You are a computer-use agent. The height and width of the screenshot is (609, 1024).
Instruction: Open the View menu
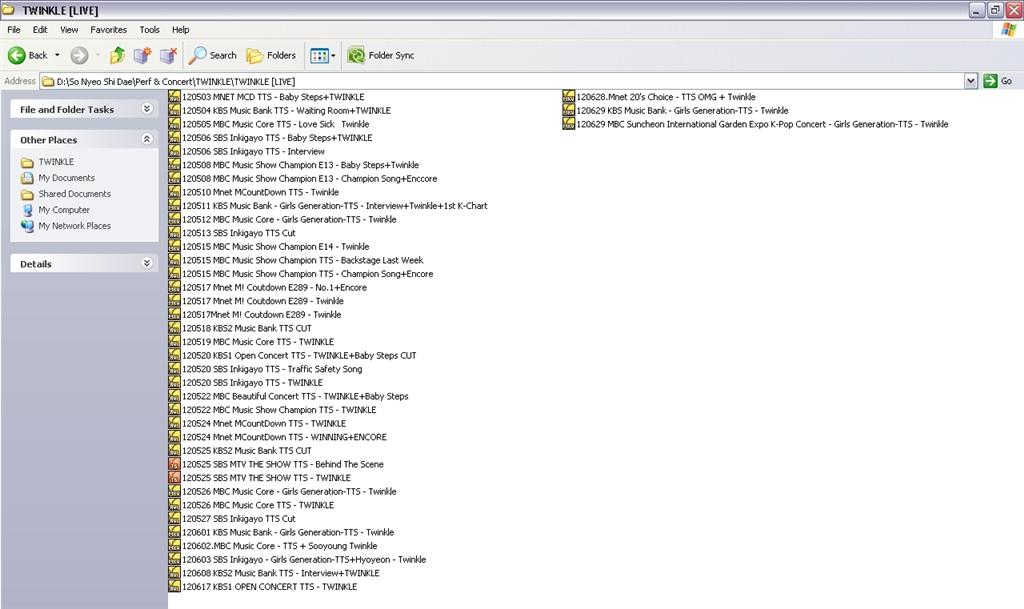[69, 29]
